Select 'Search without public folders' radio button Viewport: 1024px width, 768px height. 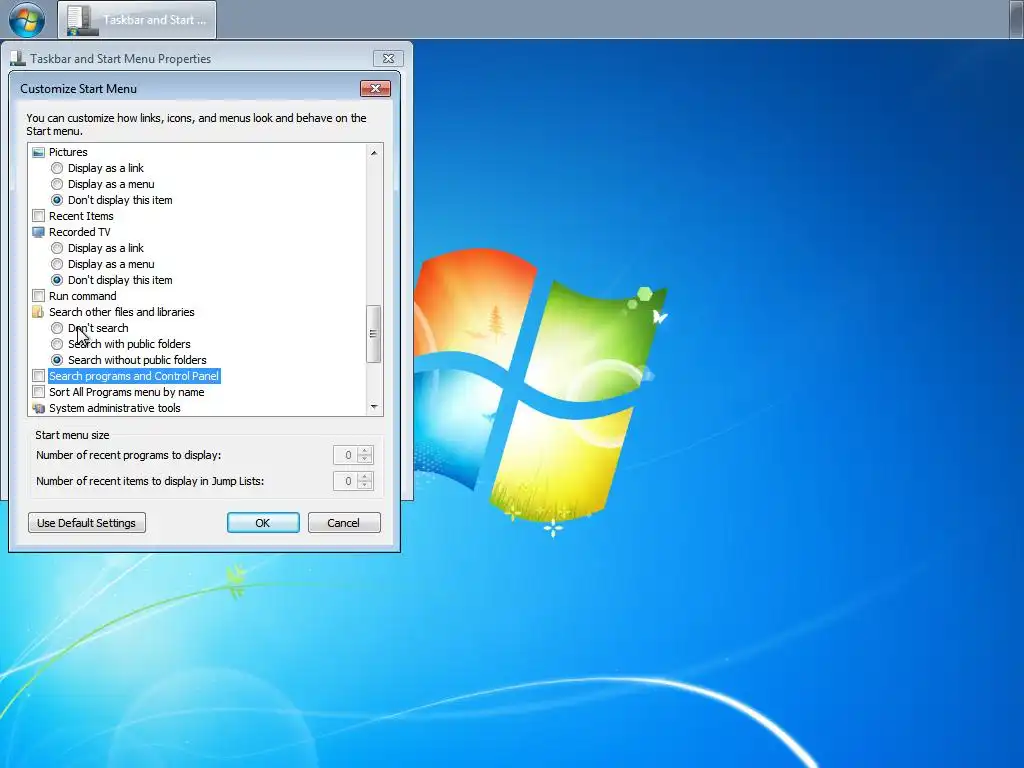(57, 360)
